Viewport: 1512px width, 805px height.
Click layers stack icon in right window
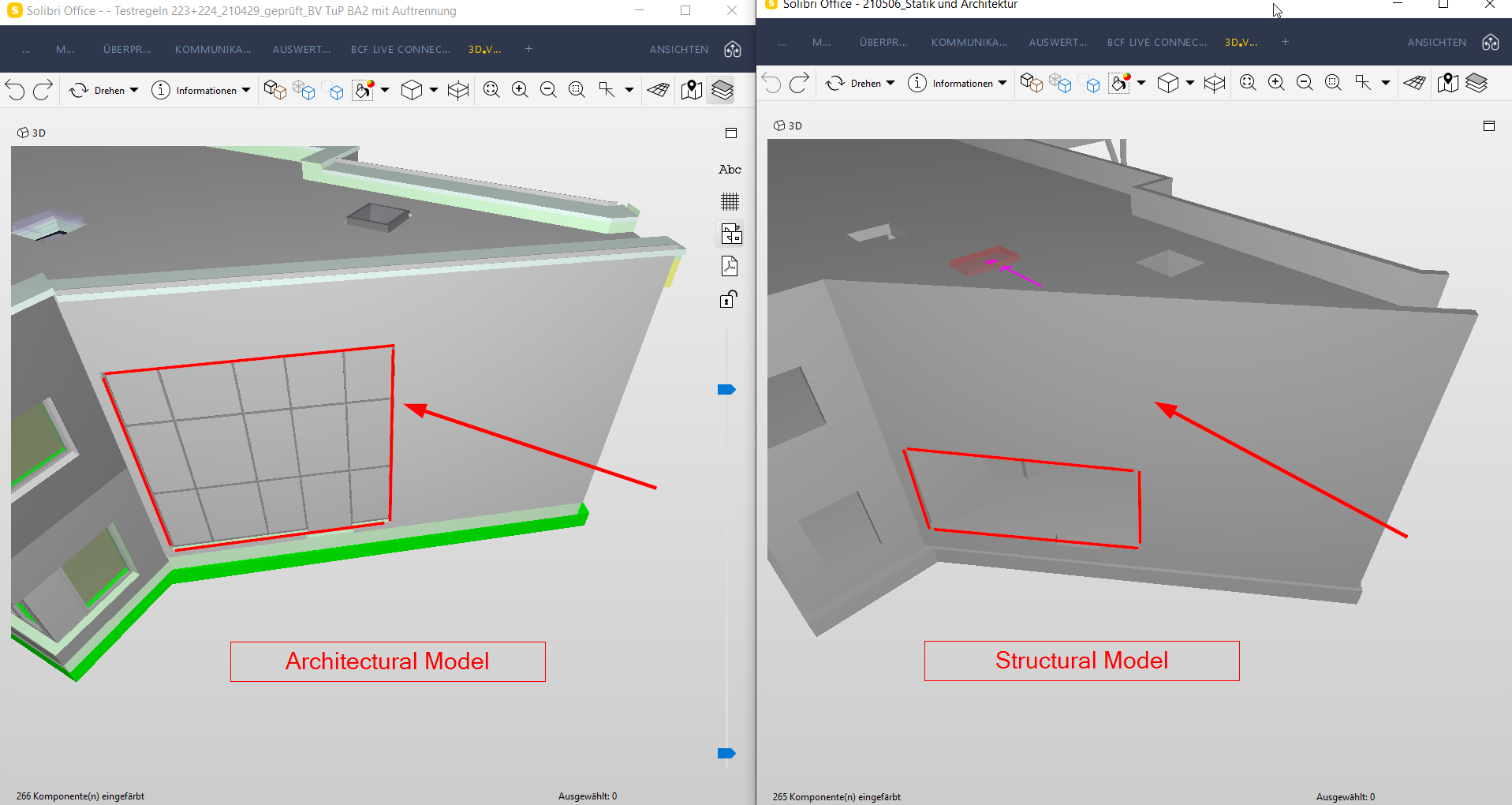click(1477, 83)
